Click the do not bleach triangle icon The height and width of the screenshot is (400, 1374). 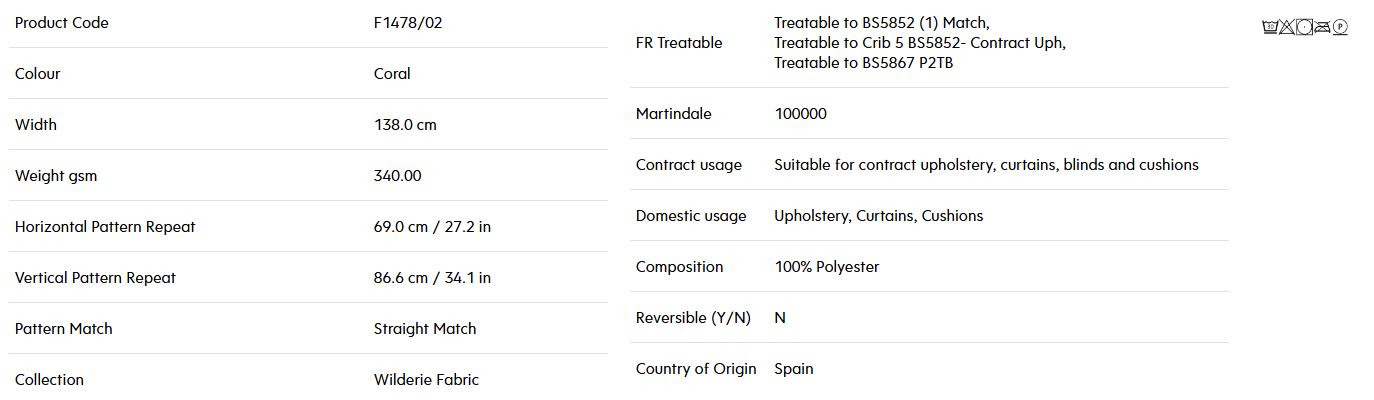click(x=1287, y=27)
